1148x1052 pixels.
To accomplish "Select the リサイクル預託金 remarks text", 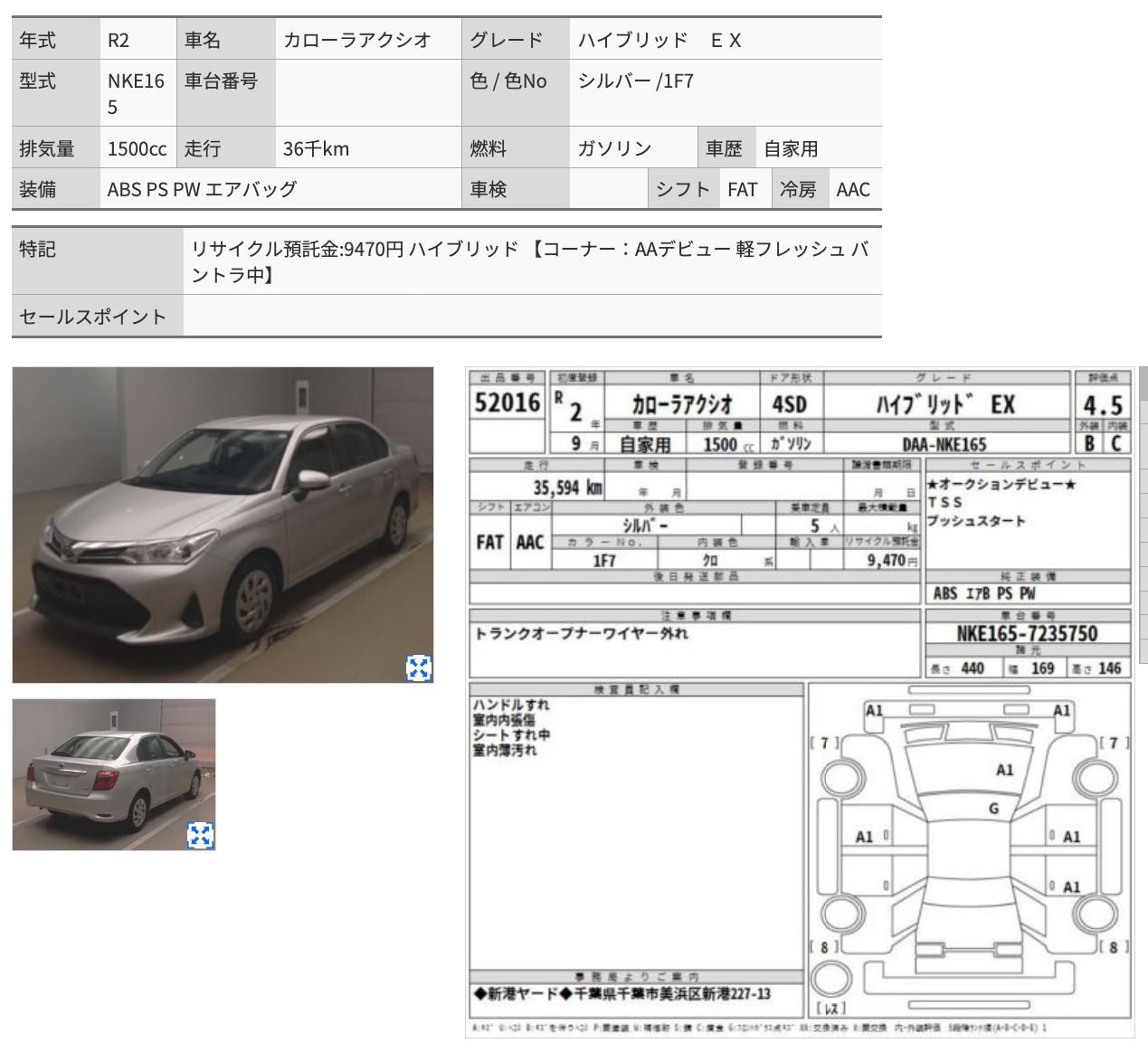I will 532,261.
